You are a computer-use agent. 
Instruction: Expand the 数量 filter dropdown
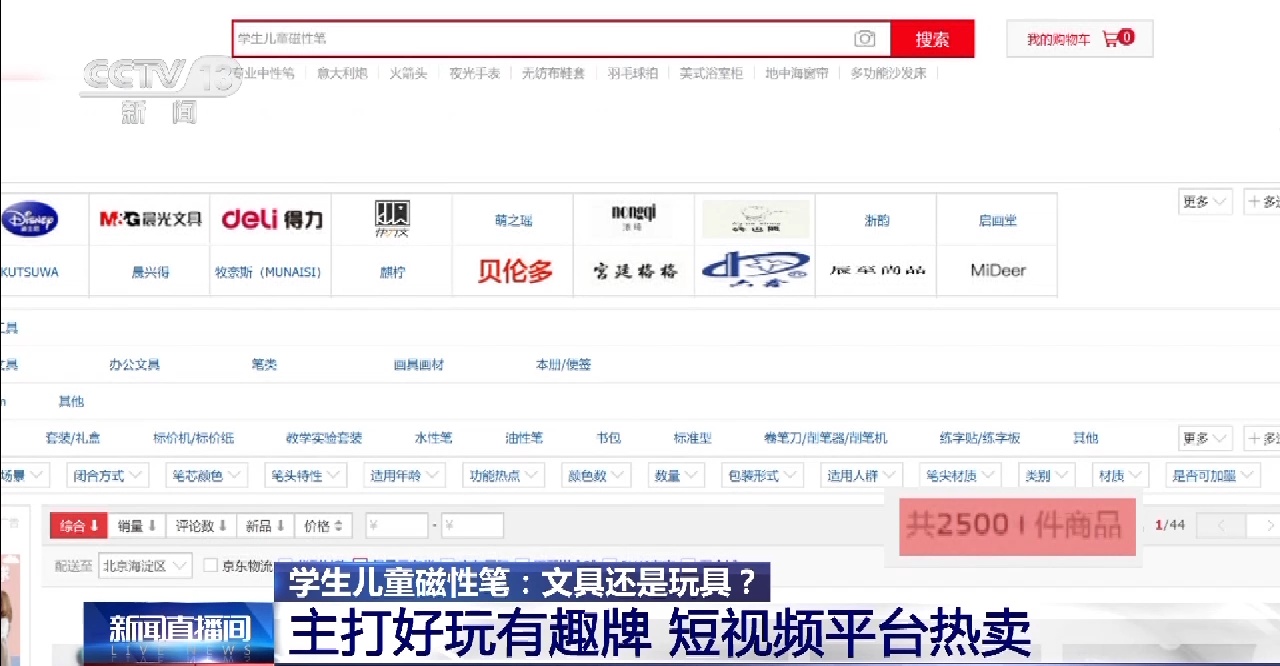click(675, 476)
